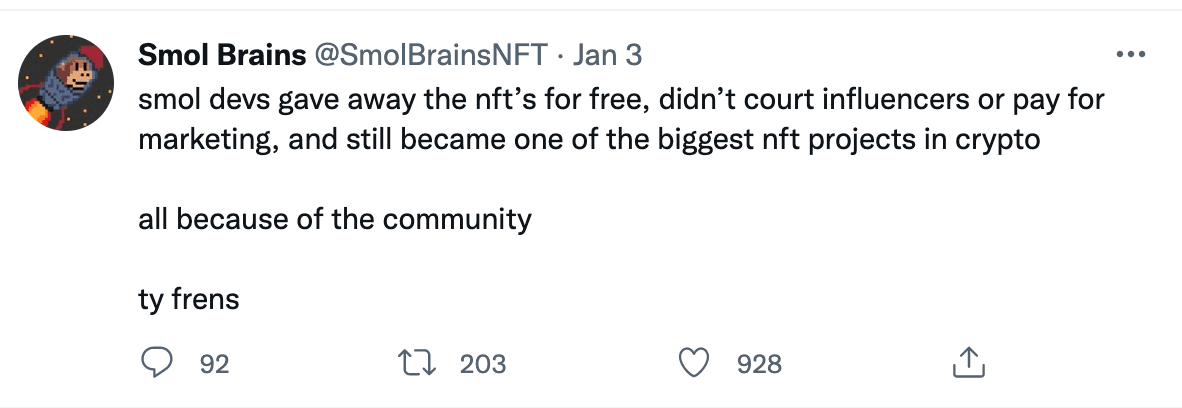Click the 928 likes count
The width and height of the screenshot is (1182, 408).
759,364
